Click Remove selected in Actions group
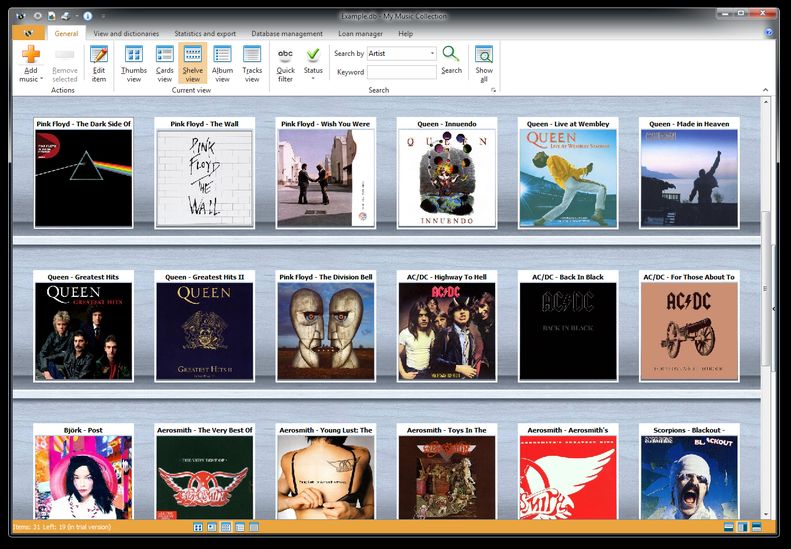 coord(65,64)
